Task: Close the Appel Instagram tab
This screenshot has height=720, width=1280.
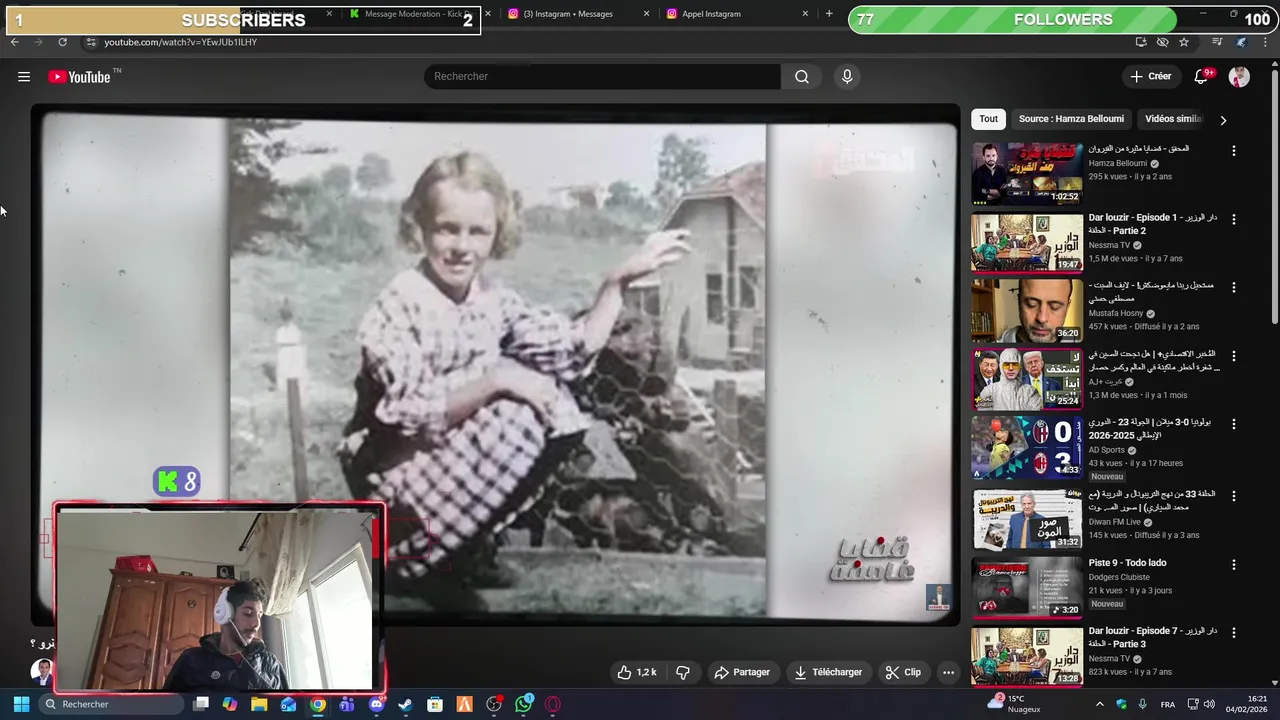Action: click(805, 14)
